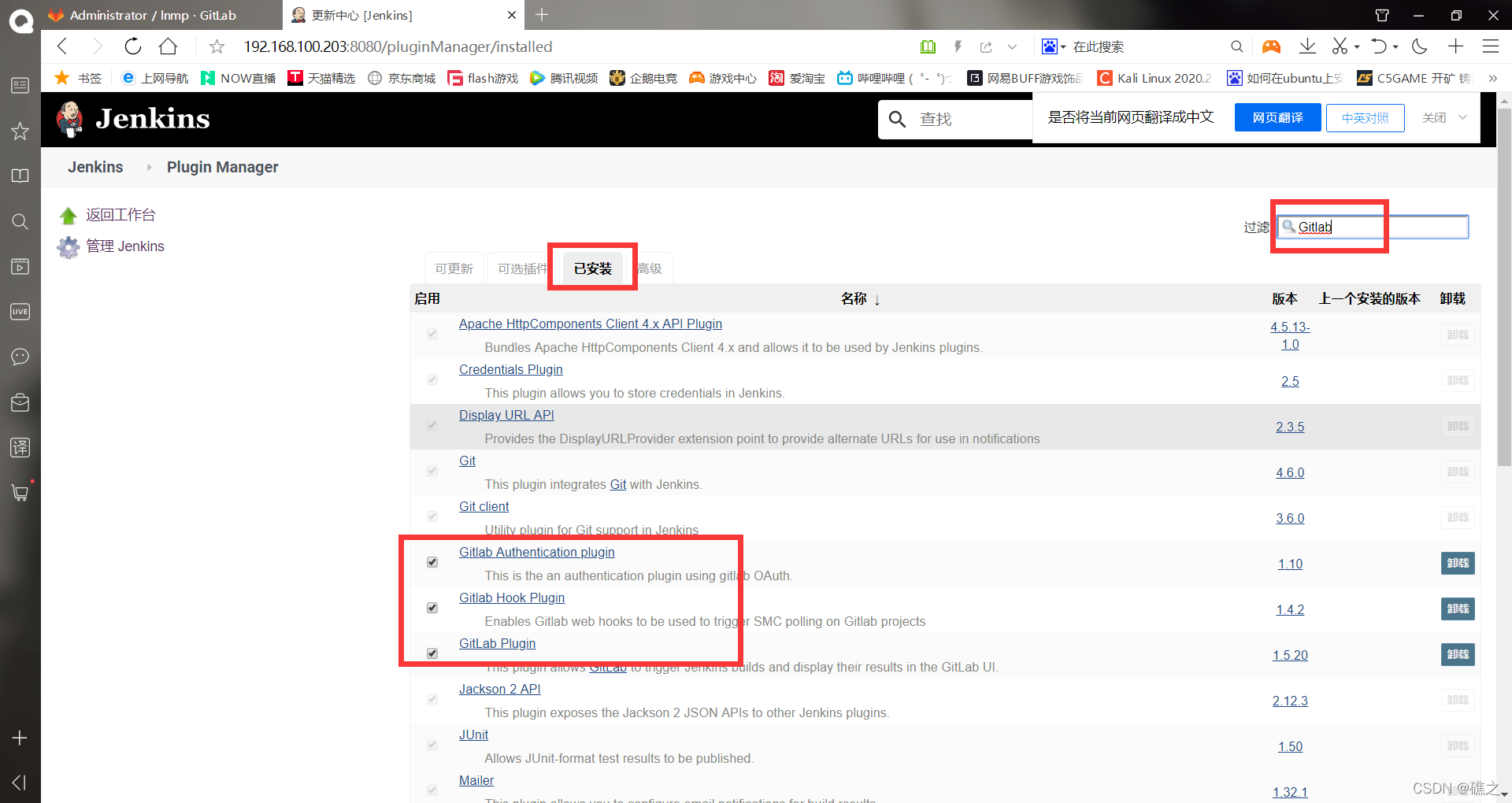Bookmark this page with the star icon
Screen dimensions: 1512x803
click(x=217, y=47)
